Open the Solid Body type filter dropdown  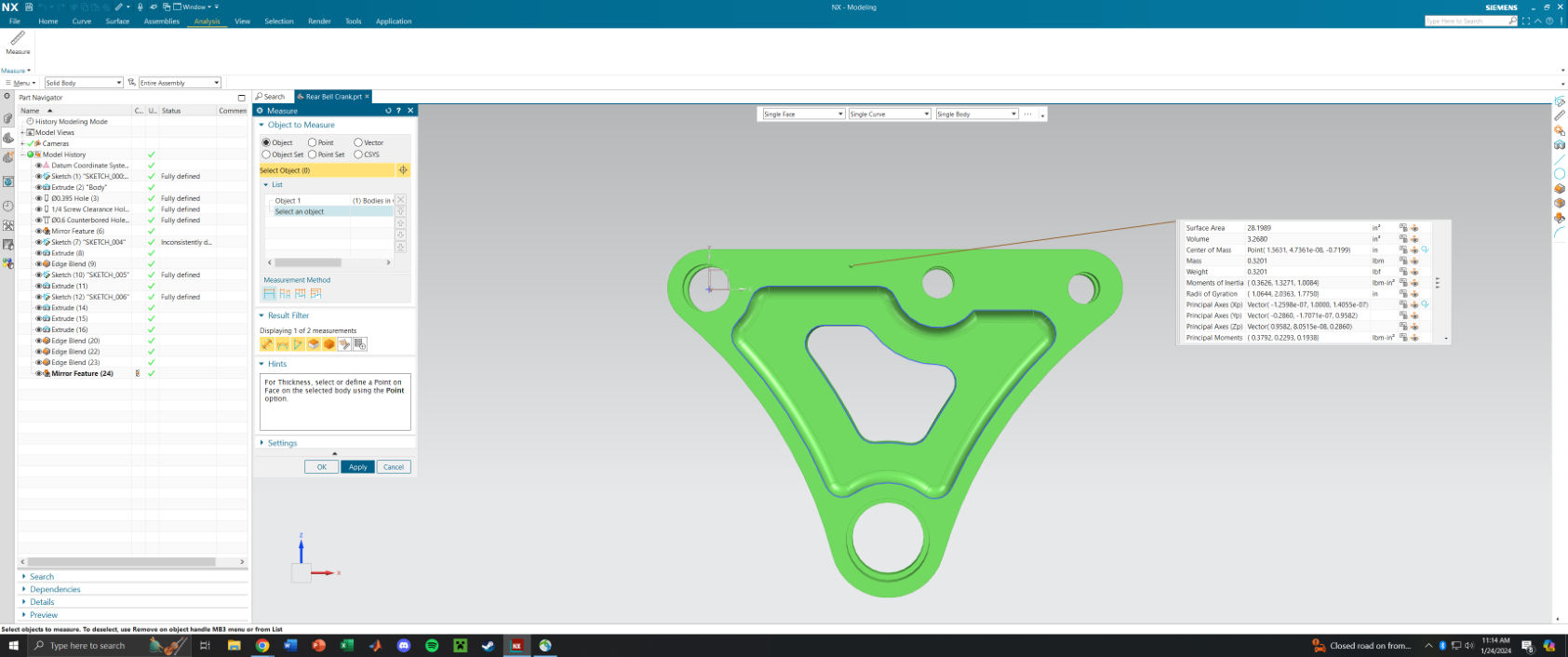pyautogui.click(x=84, y=83)
